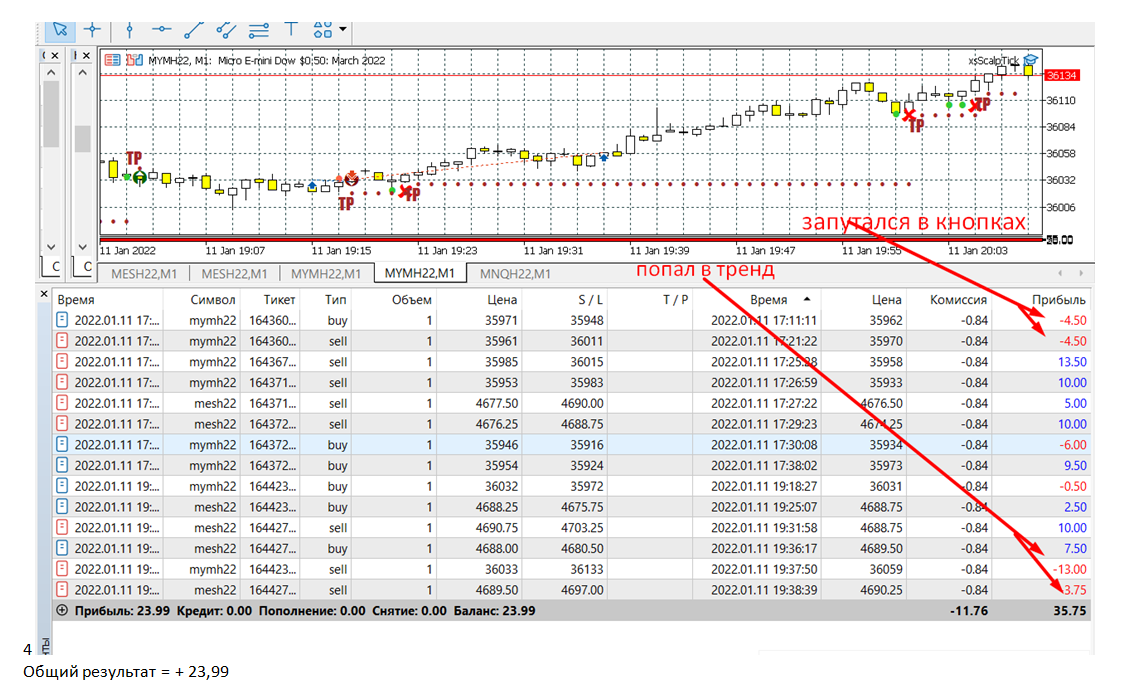Choose the vertical line drawing tool

point(129,28)
